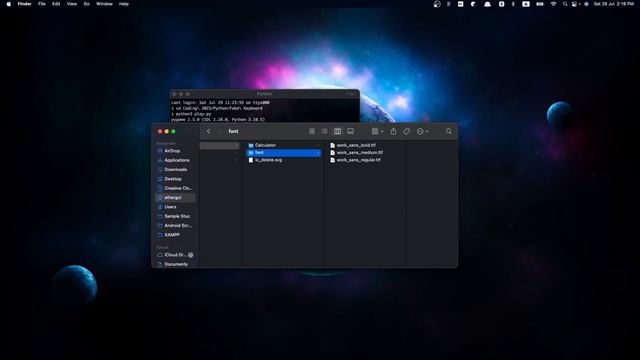
Task: Switch Finder to column view
Action: (338, 131)
